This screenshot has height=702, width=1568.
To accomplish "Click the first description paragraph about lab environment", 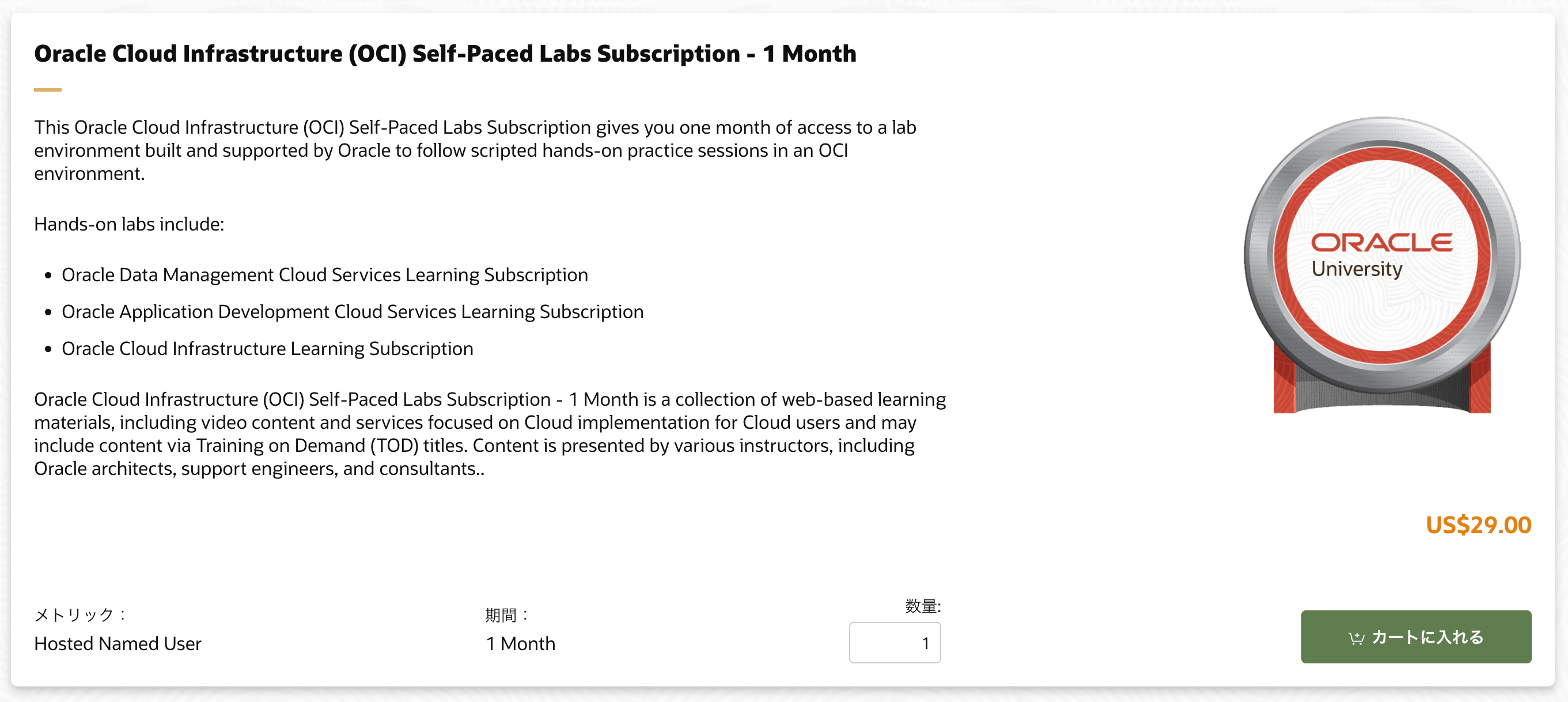I will click(x=475, y=150).
